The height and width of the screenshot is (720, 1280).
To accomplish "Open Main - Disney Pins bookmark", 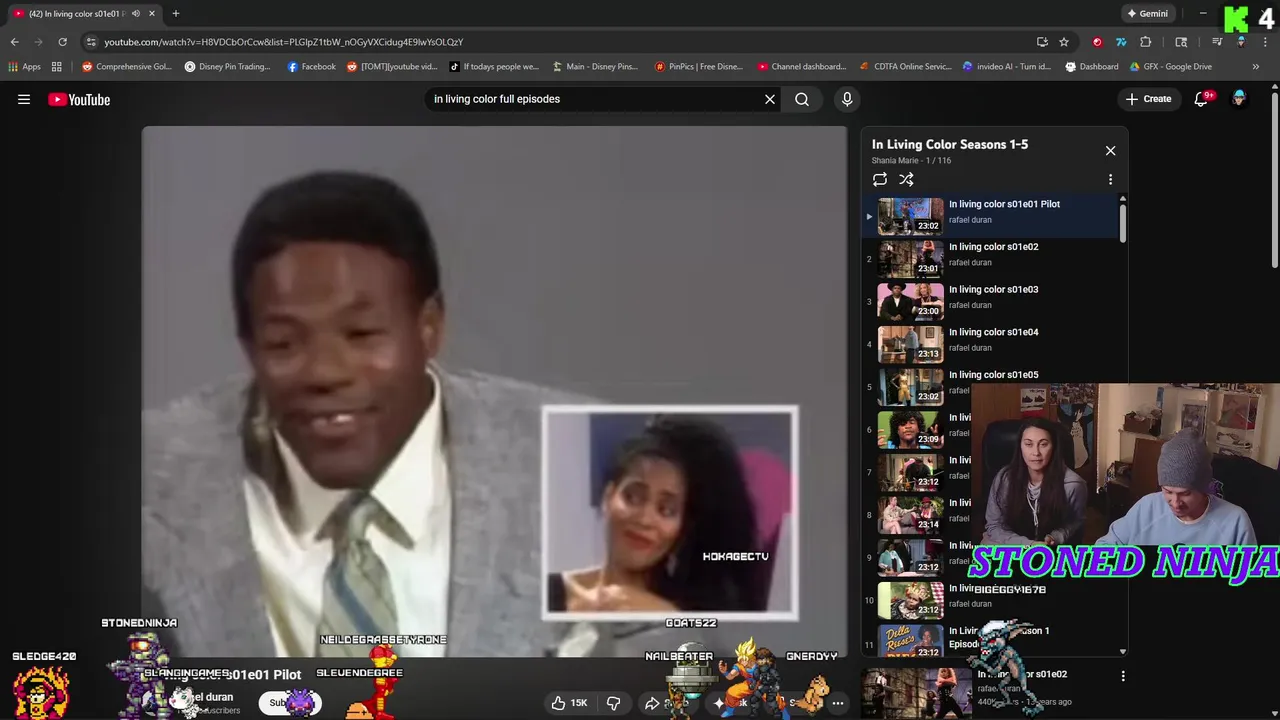I will coord(595,67).
